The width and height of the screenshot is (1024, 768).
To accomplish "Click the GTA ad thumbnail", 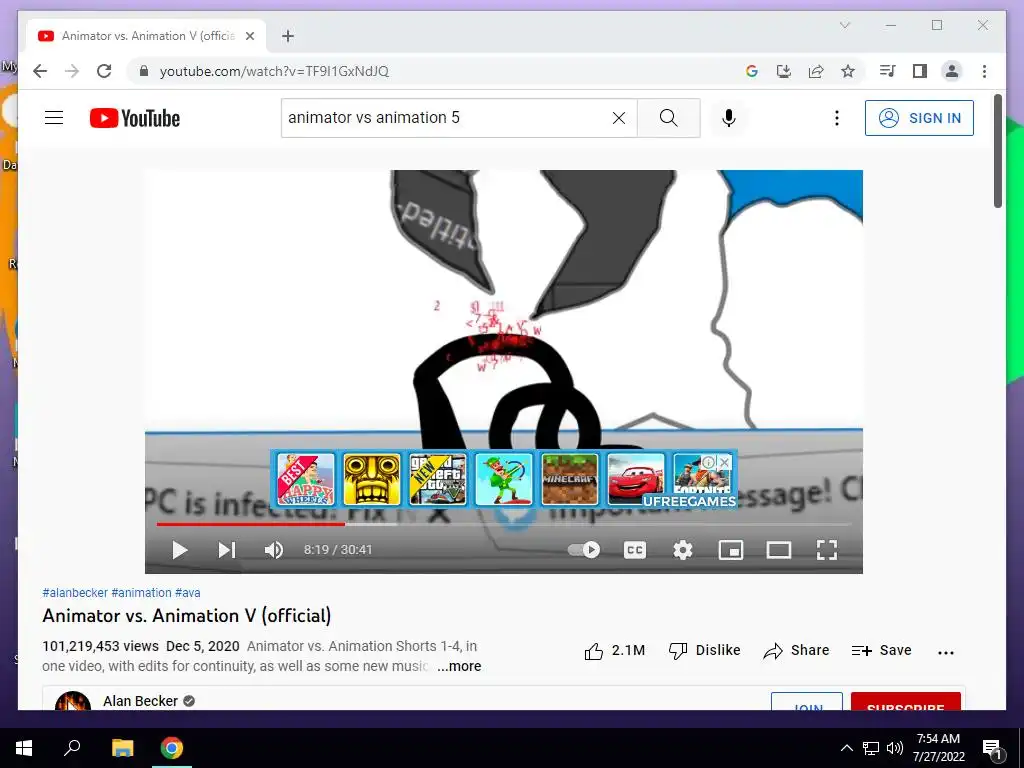I will pos(438,479).
